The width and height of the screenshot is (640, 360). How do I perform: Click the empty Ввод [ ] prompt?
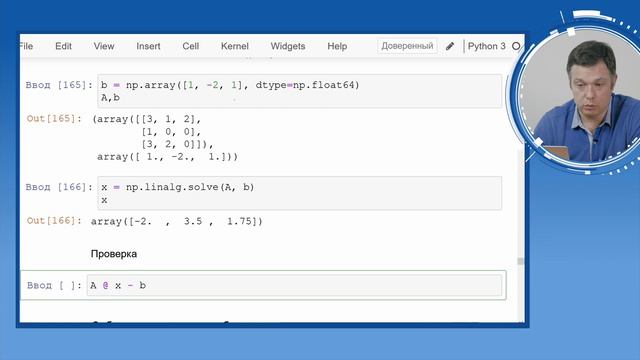tap(54, 285)
